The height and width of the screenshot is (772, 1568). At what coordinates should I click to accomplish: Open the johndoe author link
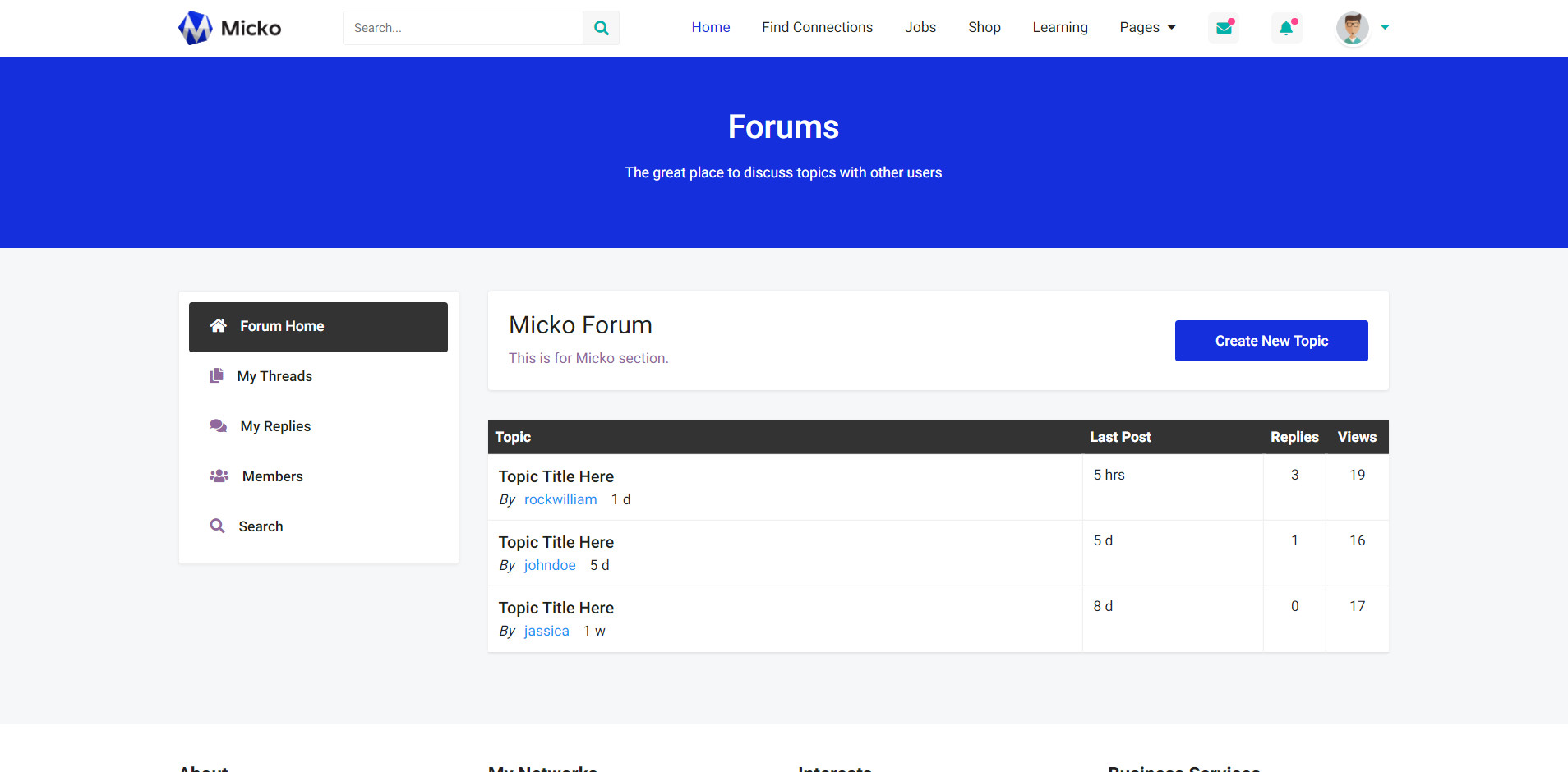(x=550, y=565)
